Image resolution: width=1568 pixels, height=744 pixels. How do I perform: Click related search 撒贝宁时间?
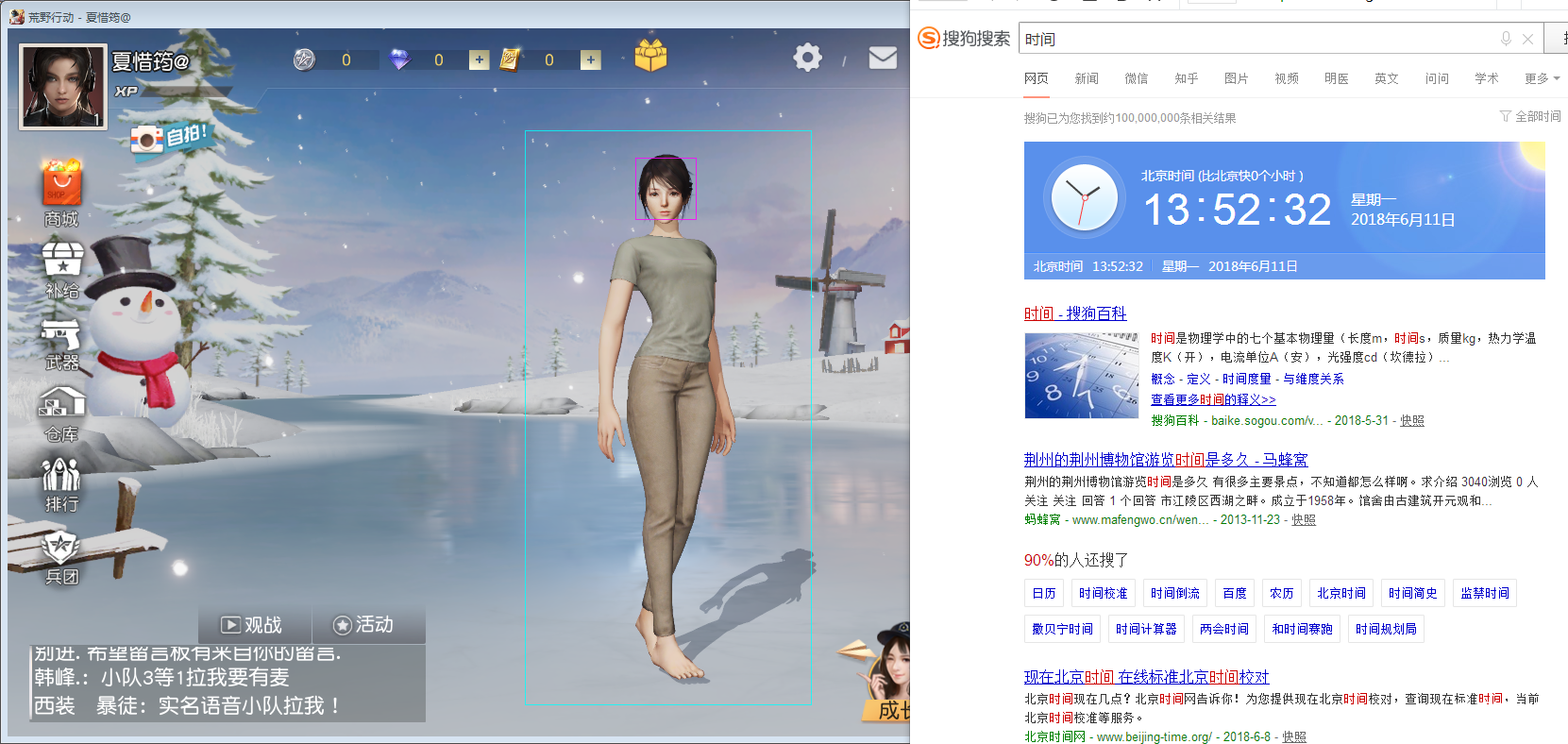1062,629
